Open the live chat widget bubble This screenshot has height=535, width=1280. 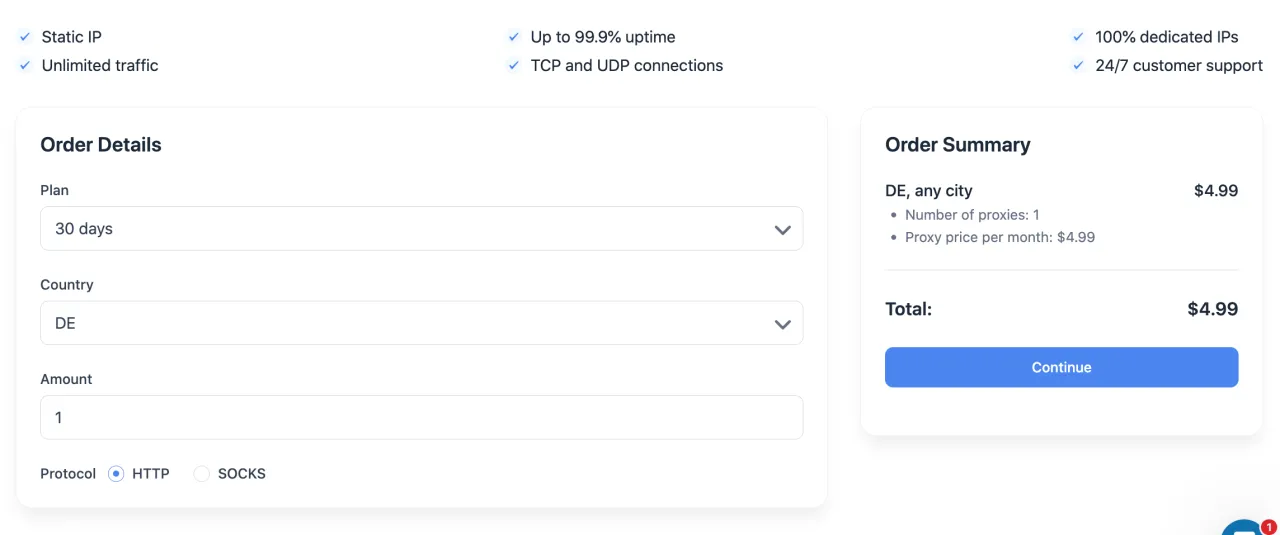[1242, 528]
